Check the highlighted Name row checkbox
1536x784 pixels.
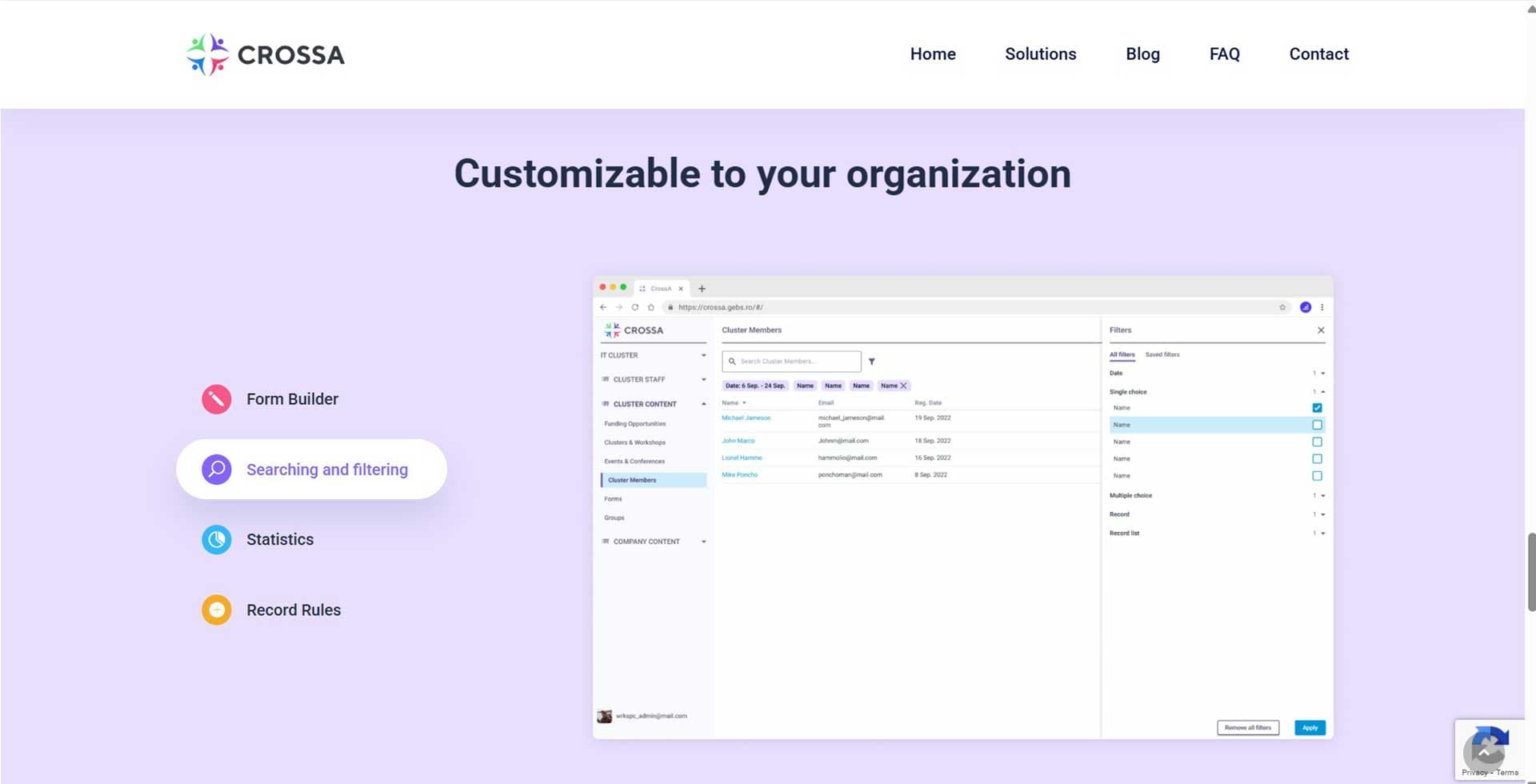pyautogui.click(x=1317, y=425)
